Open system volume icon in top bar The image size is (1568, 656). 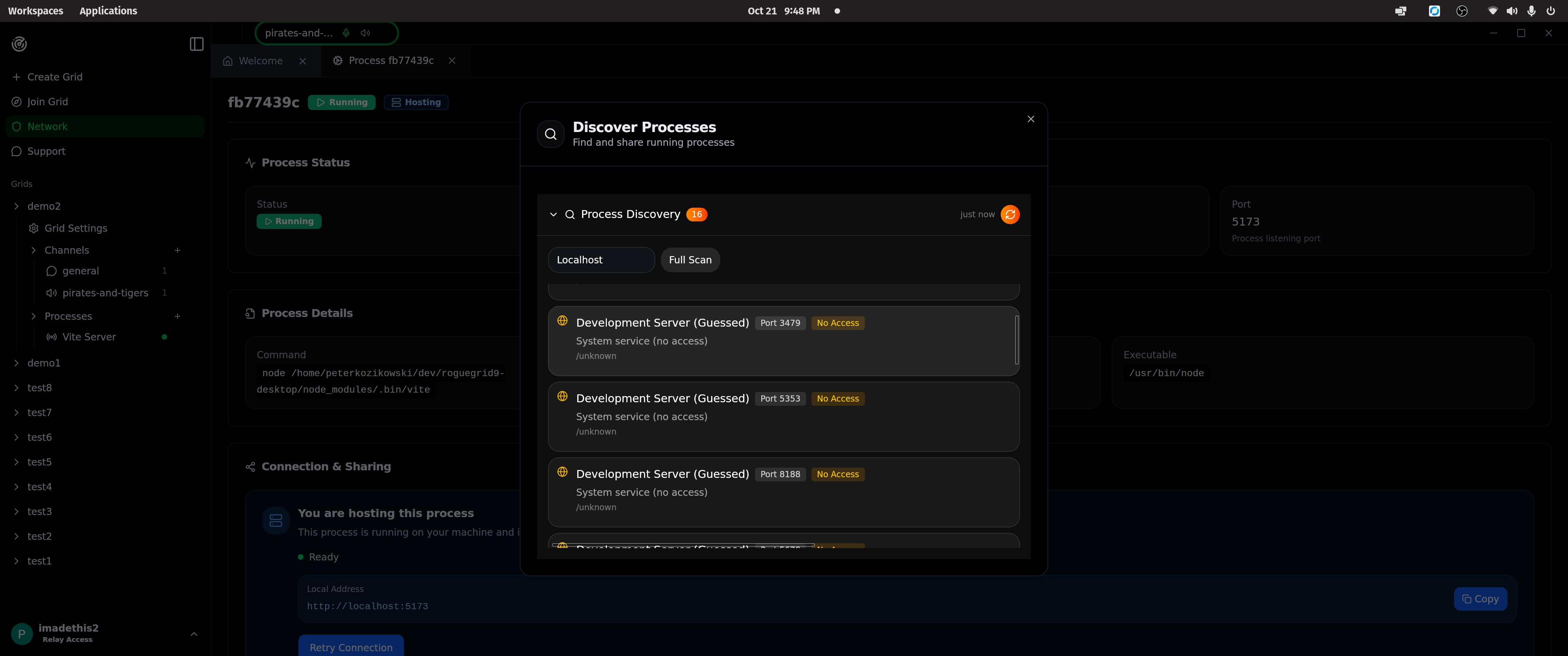click(x=1511, y=11)
